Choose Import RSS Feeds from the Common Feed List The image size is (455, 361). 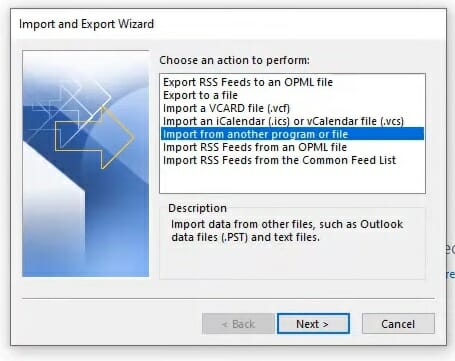[279, 160]
